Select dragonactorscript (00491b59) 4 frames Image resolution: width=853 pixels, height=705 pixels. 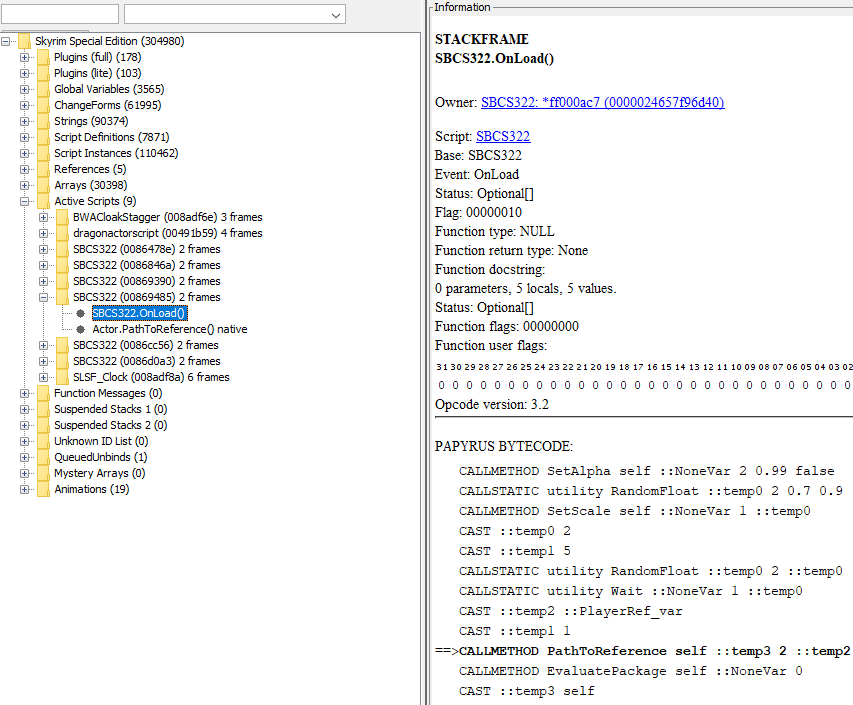tap(168, 233)
